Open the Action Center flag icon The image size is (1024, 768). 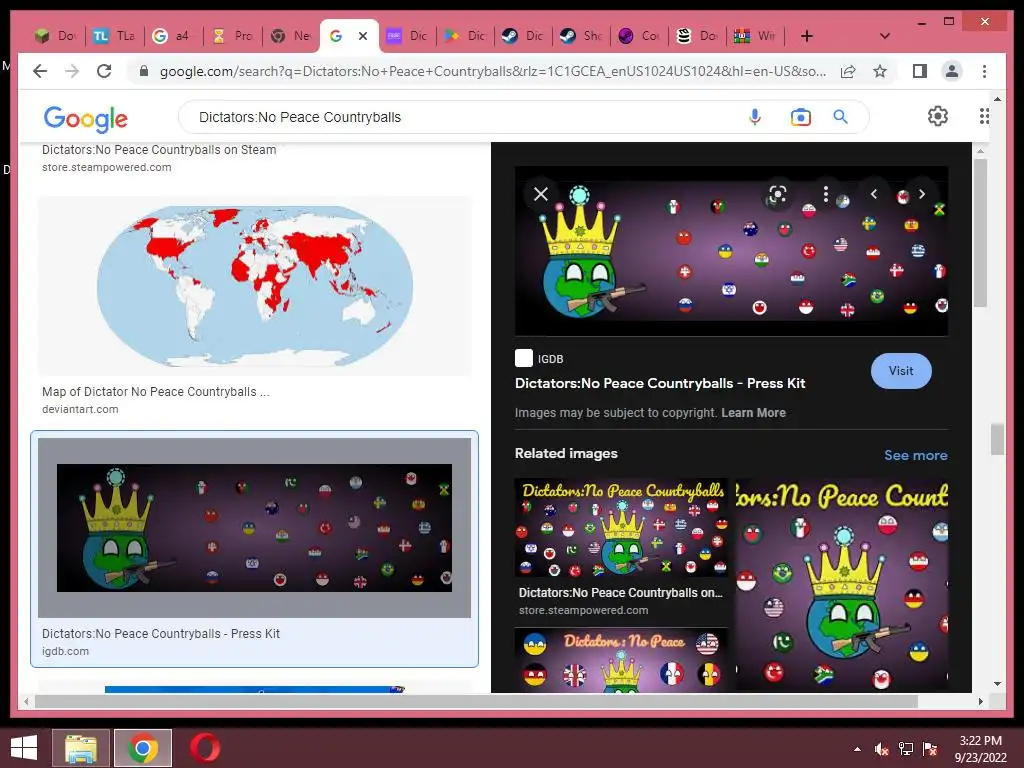(x=930, y=749)
